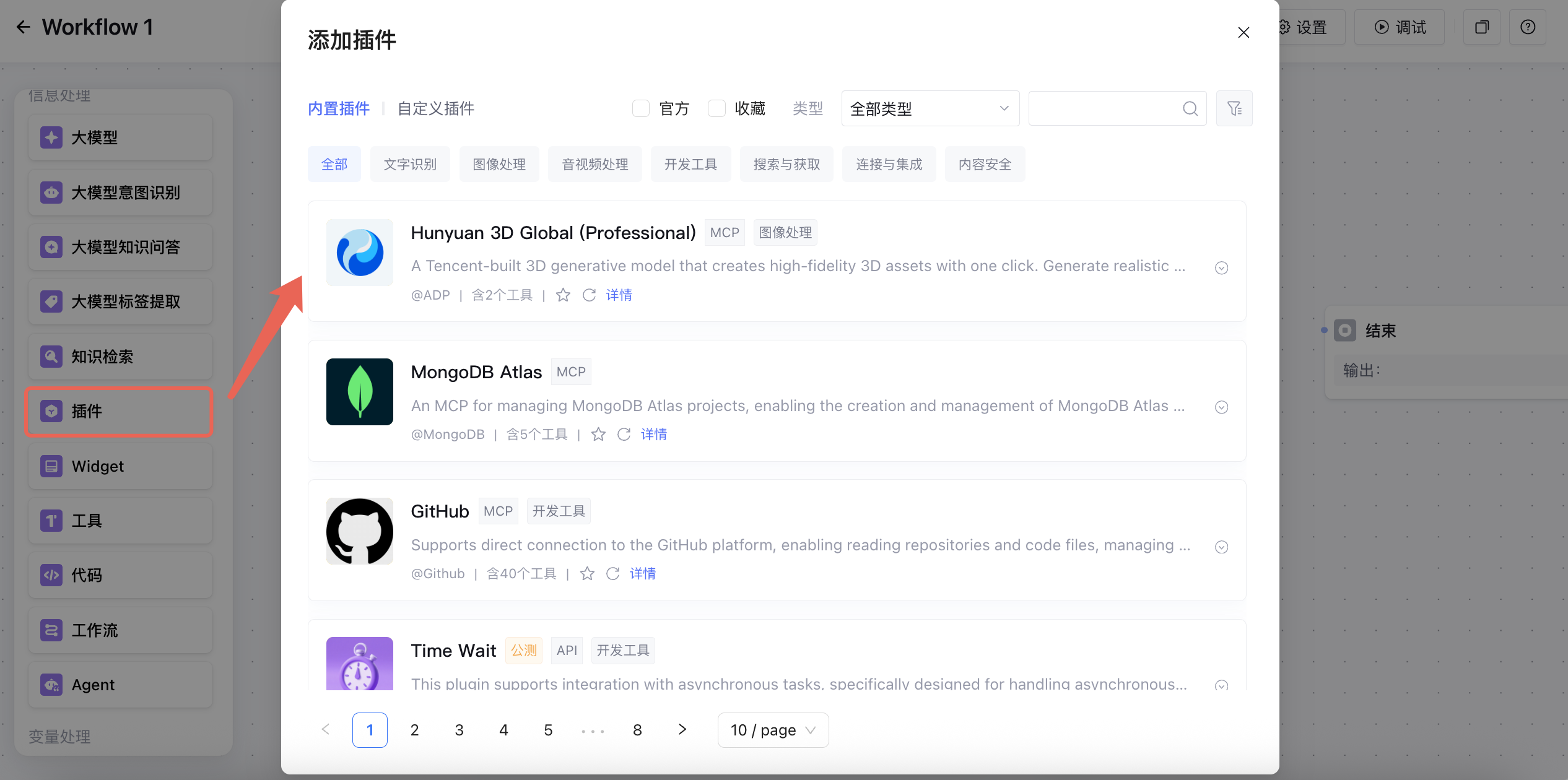Go to next page arrow
1568x780 pixels.
click(682, 730)
